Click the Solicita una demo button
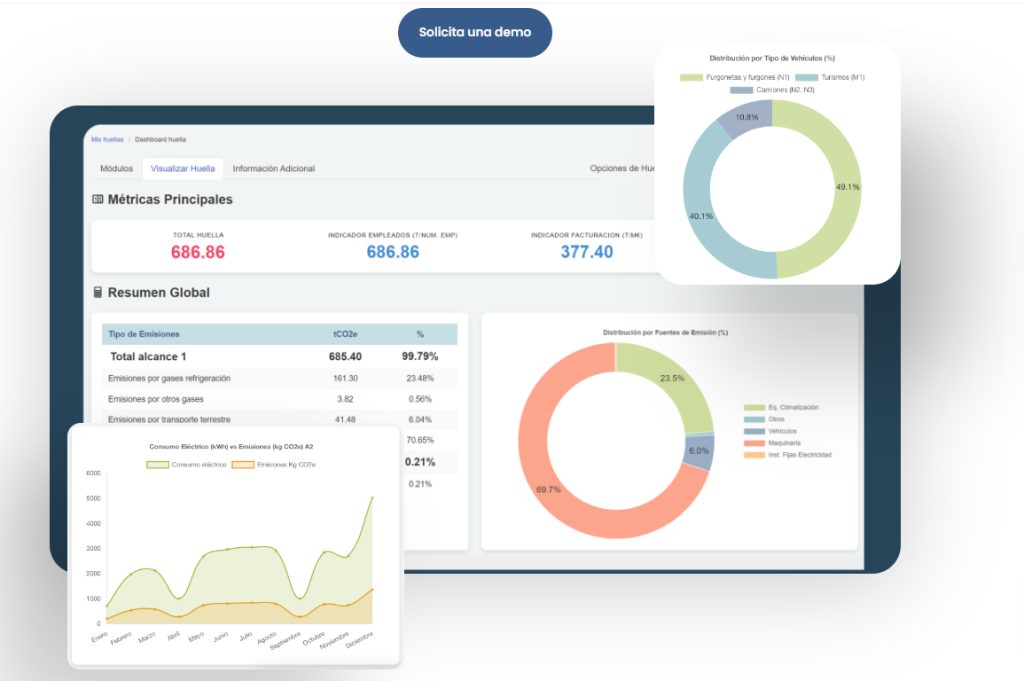 475,33
